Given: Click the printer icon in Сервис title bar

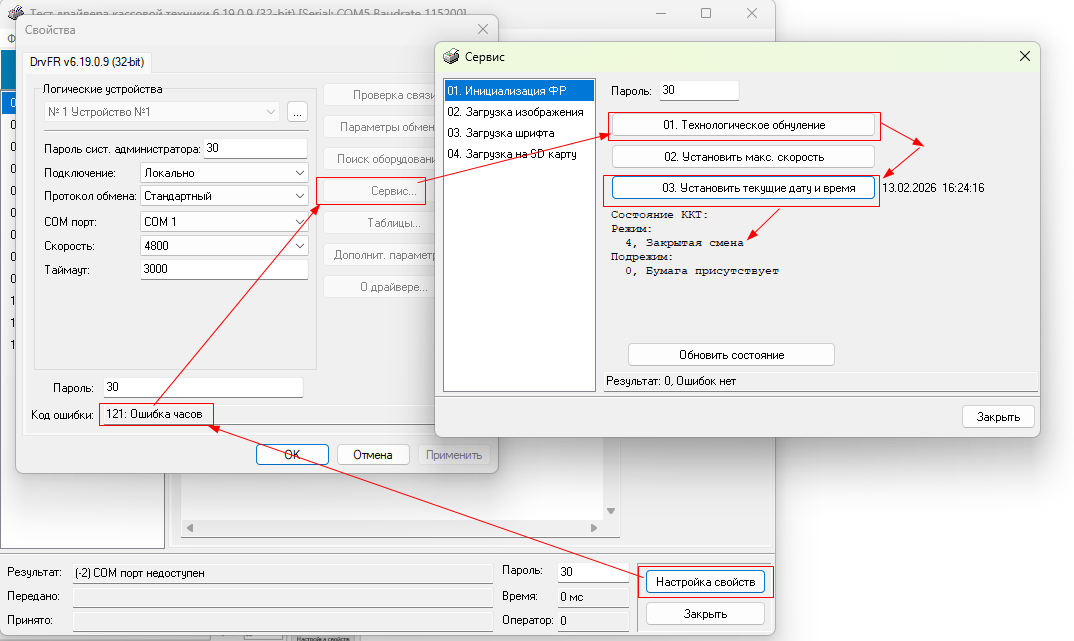Looking at the screenshot, I should (x=450, y=57).
